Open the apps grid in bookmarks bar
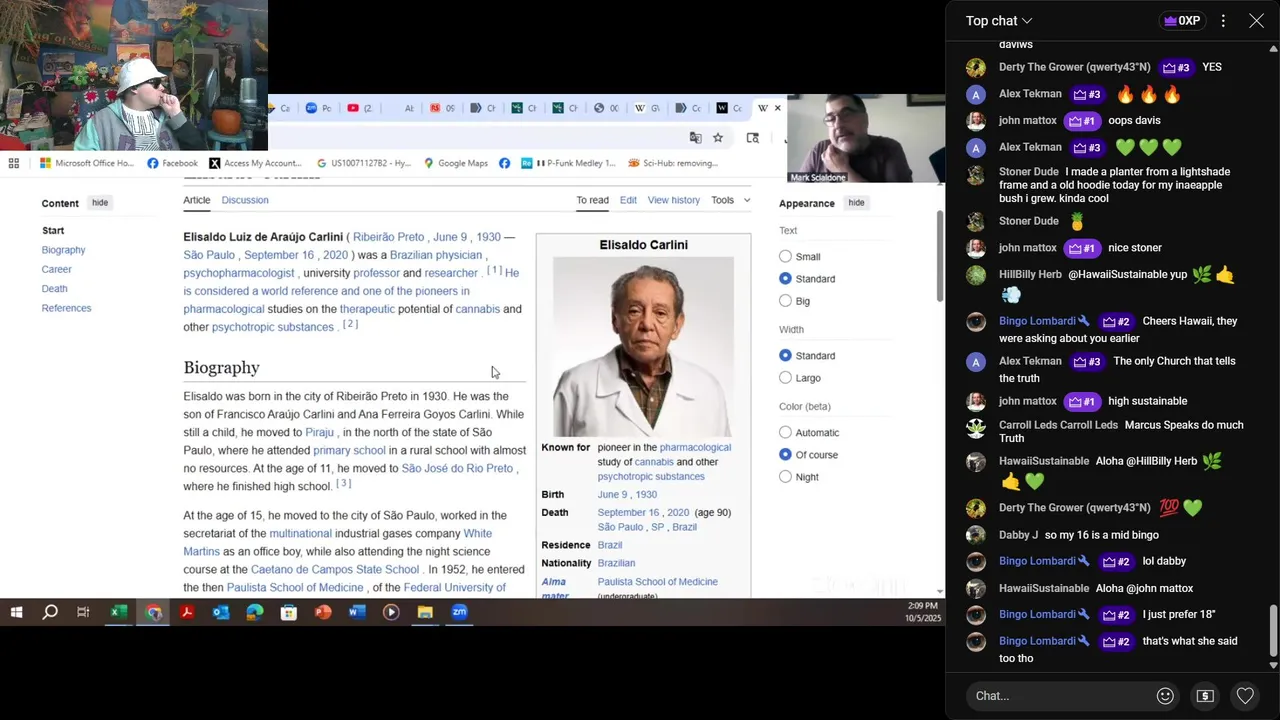The width and height of the screenshot is (1280, 720). click(x=14, y=163)
